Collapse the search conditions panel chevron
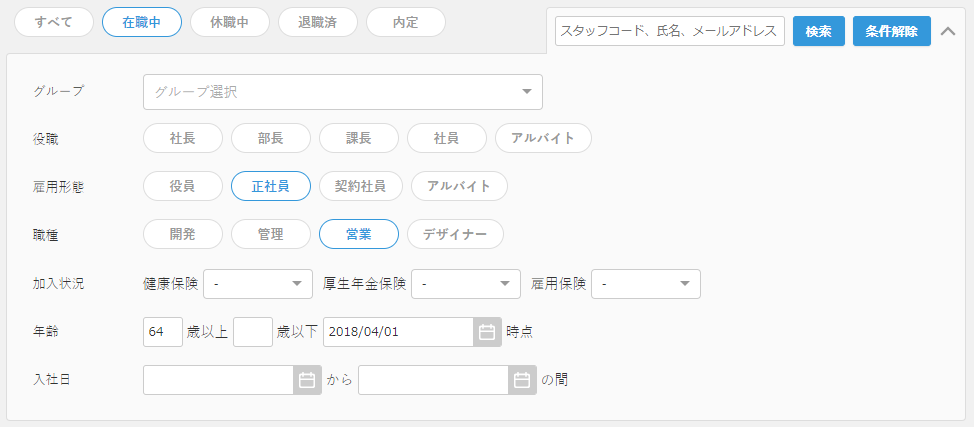The width and height of the screenshot is (974, 427). [x=948, y=31]
